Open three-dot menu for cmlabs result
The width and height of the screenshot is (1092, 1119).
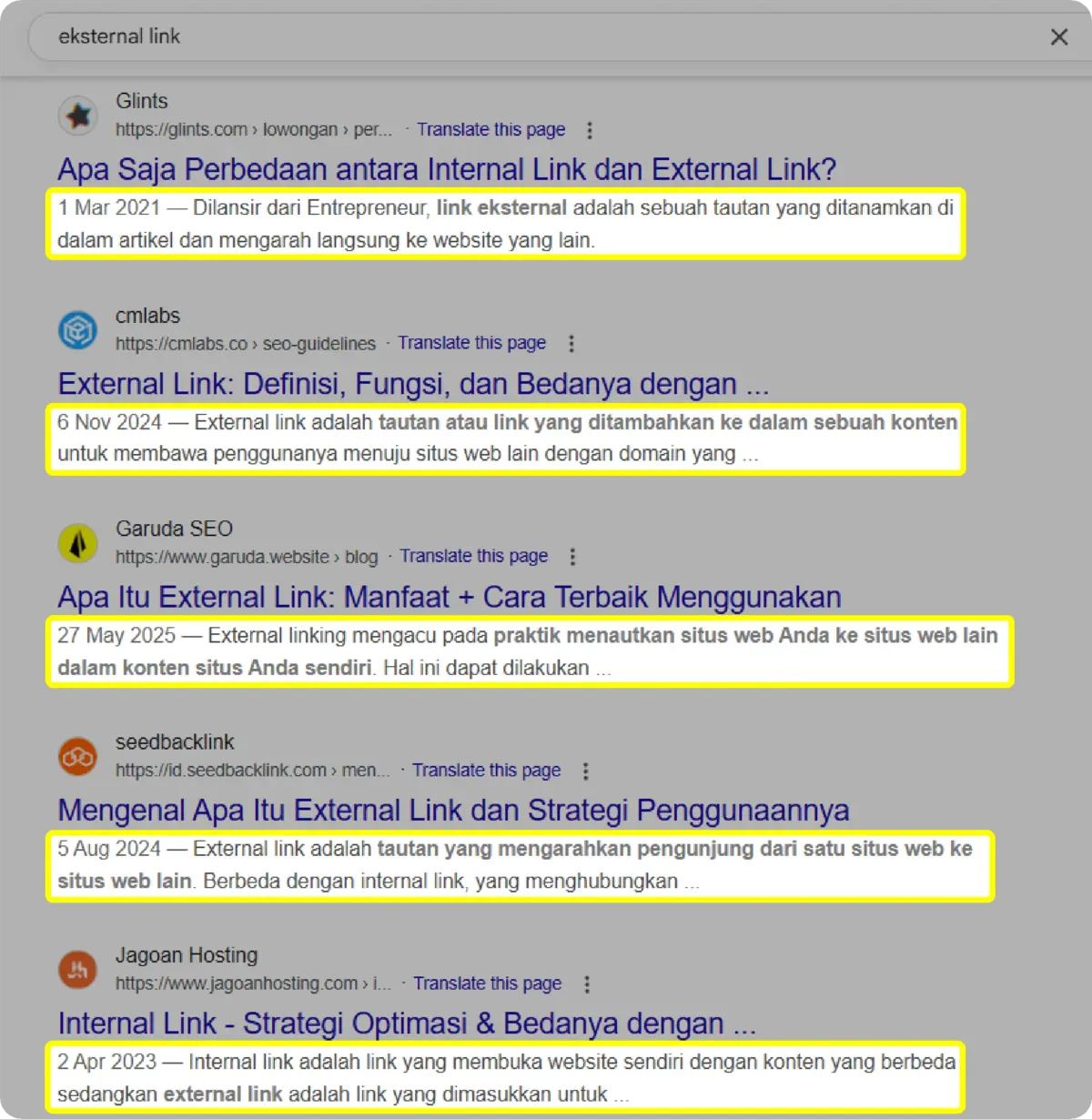(x=571, y=344)
